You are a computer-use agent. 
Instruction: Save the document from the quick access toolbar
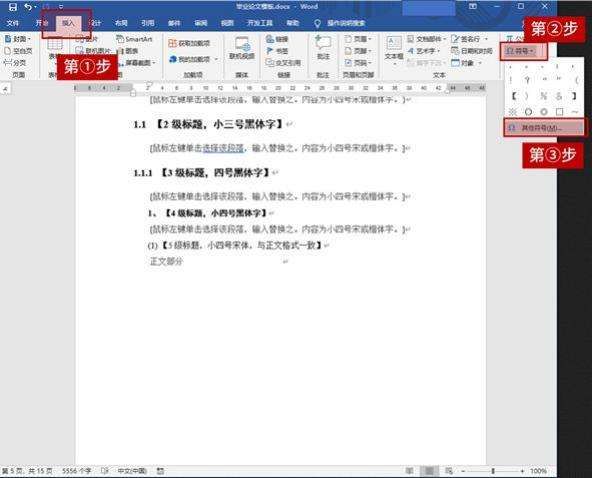13,7
